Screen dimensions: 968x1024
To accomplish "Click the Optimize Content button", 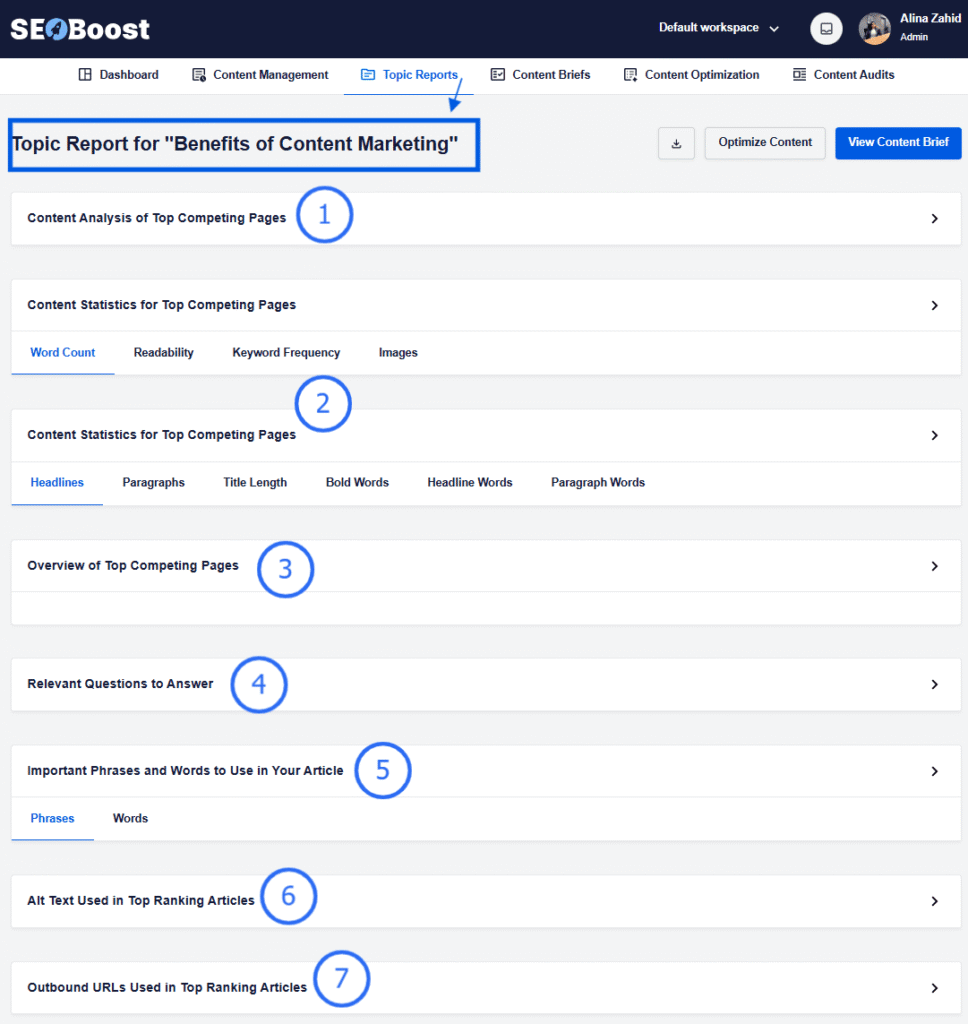I will coord(764,143).
